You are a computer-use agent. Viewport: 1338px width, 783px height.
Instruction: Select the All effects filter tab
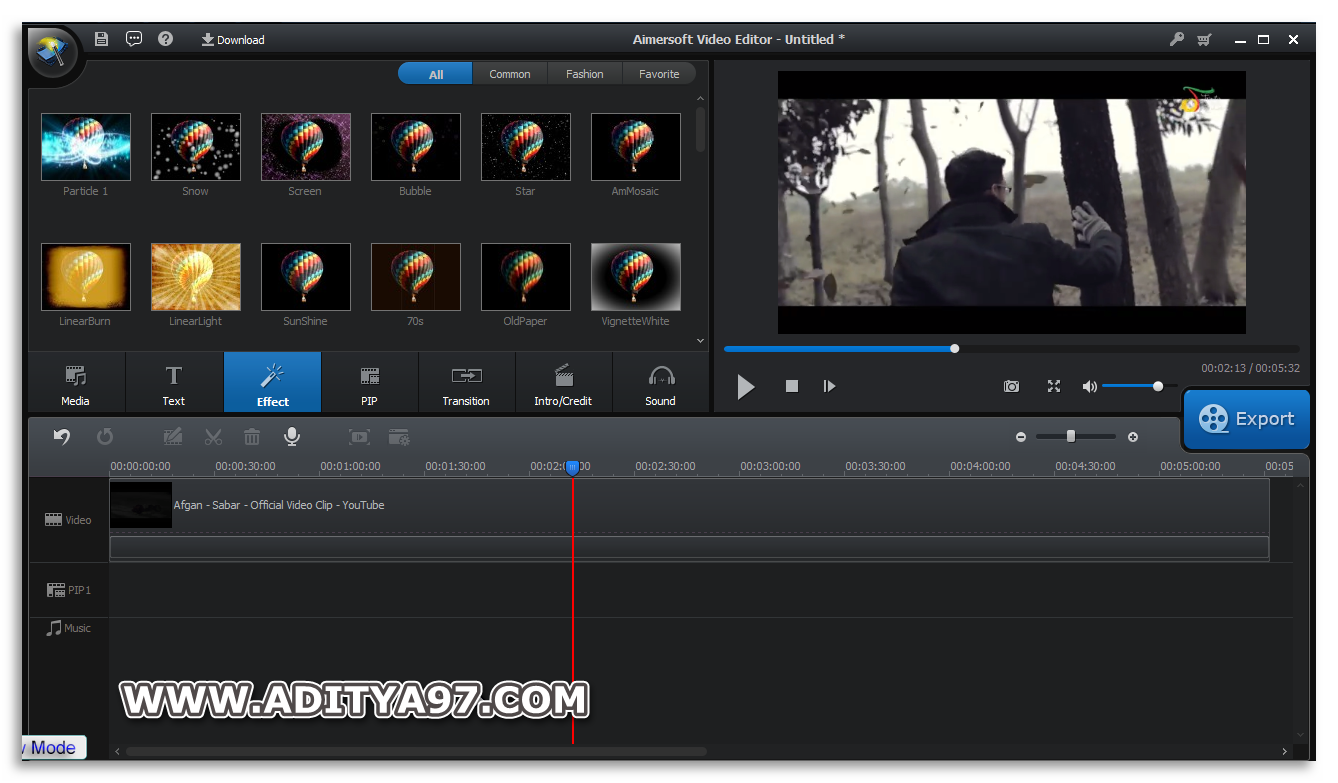[x=436, y=74]
